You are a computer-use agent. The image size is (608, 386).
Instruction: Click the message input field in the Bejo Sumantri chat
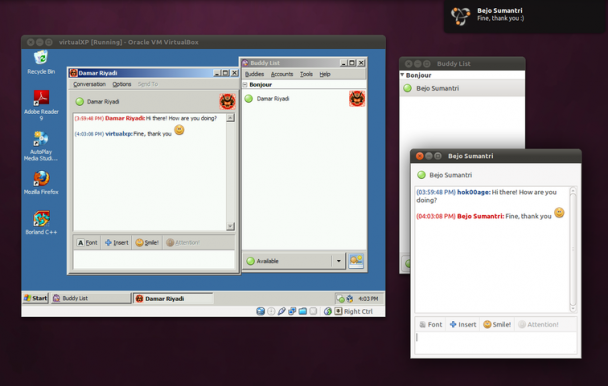496,342
